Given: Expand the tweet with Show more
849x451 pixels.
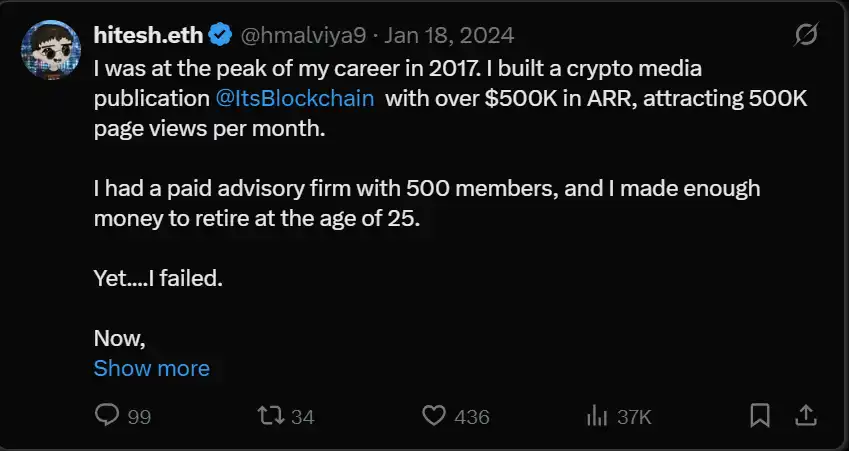Looking at the screenshot, I should 151,368.
